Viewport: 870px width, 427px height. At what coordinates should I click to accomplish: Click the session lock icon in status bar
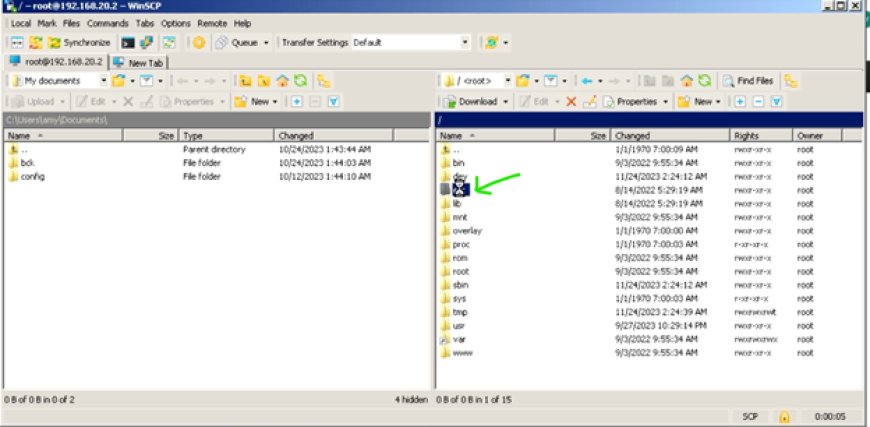[x=784, y=416]
